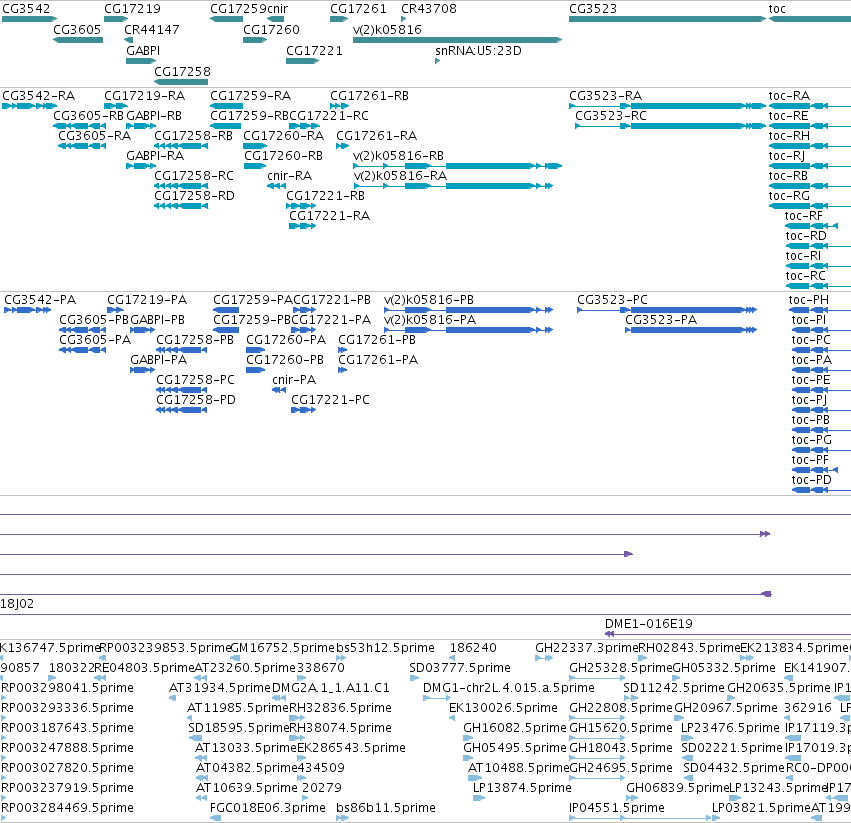Select cDNA SD03777.5prime

(460, 668)
